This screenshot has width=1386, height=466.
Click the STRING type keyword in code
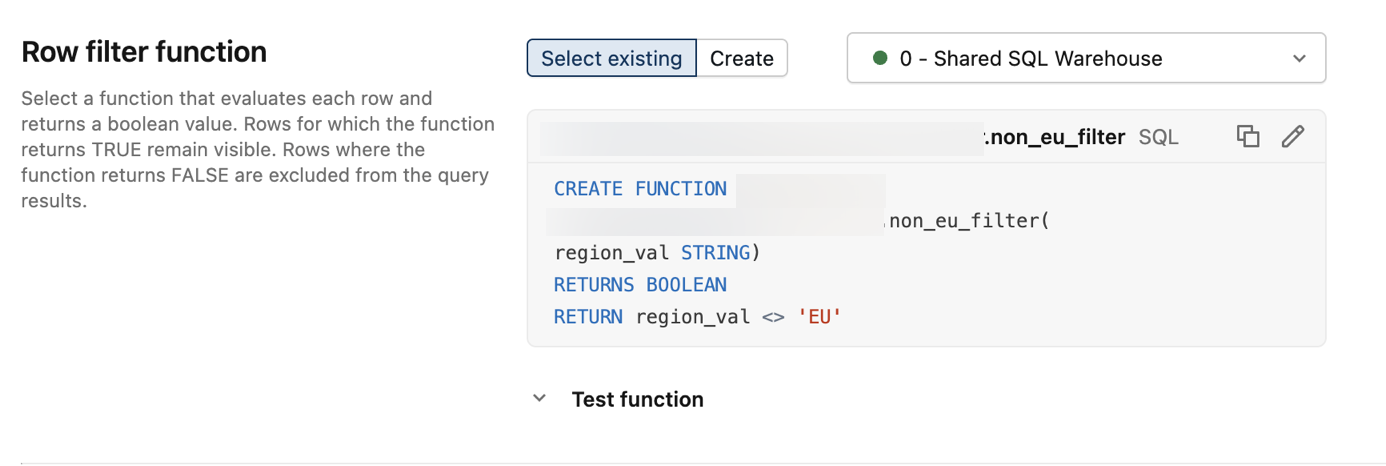coord(715,253)
